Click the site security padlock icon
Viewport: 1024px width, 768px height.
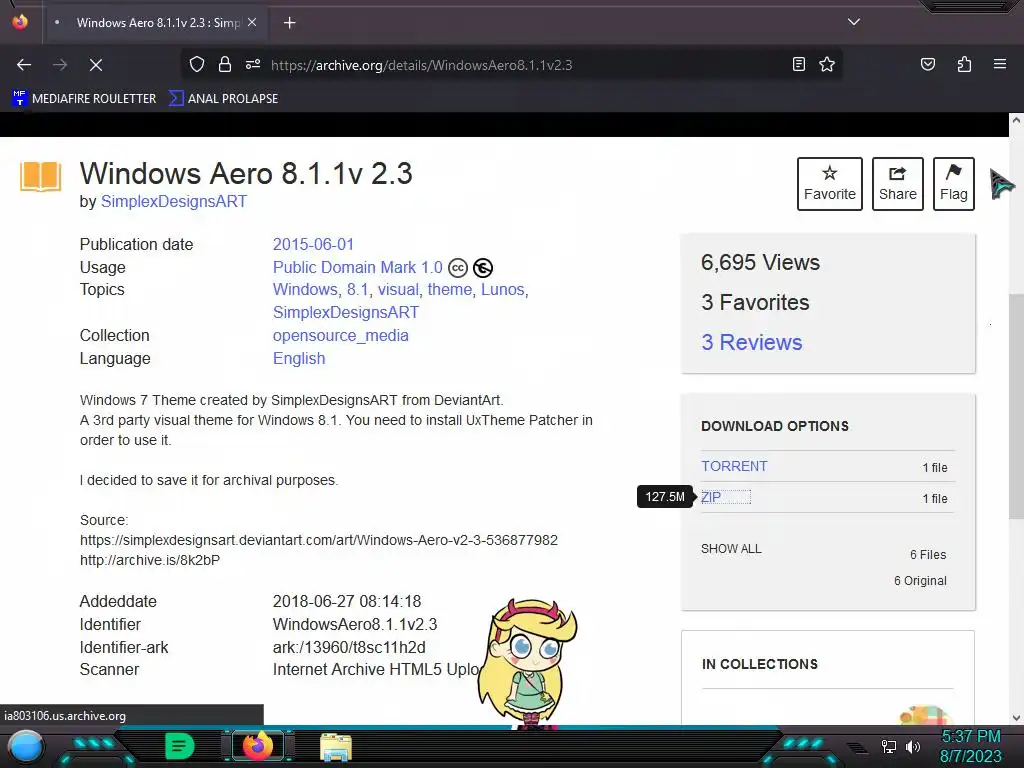225,65
